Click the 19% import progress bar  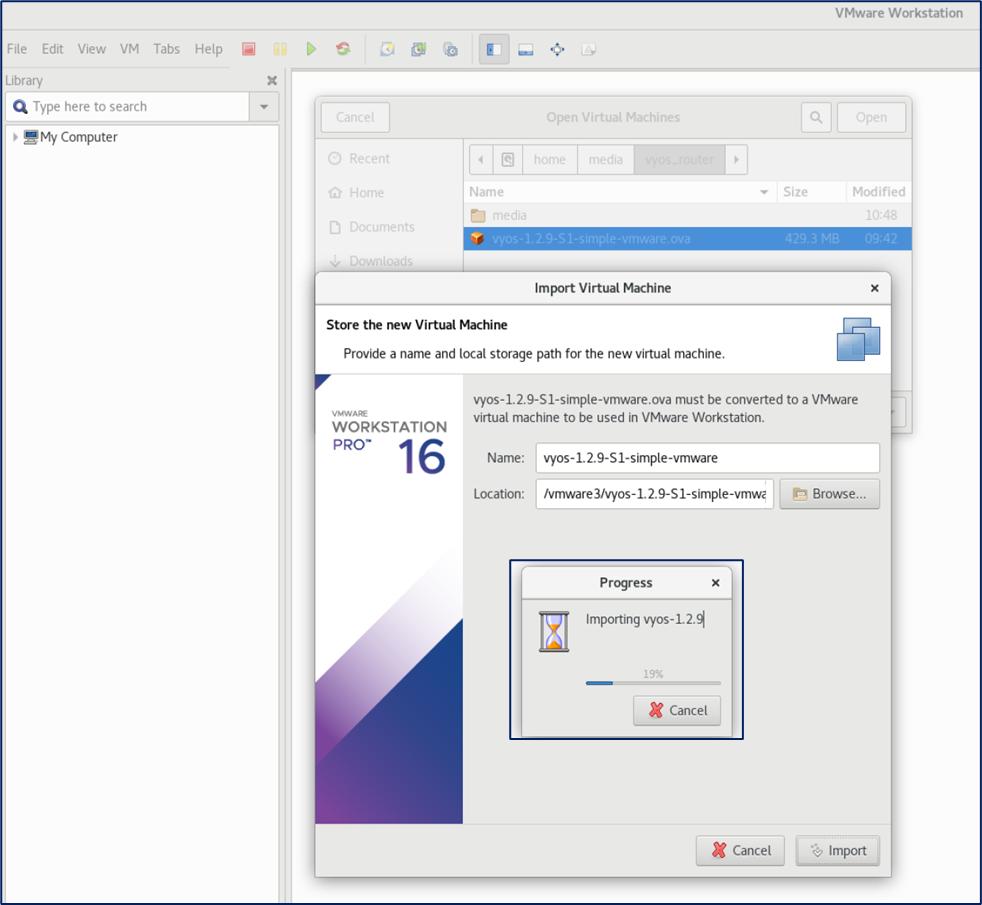pos(652,683)
